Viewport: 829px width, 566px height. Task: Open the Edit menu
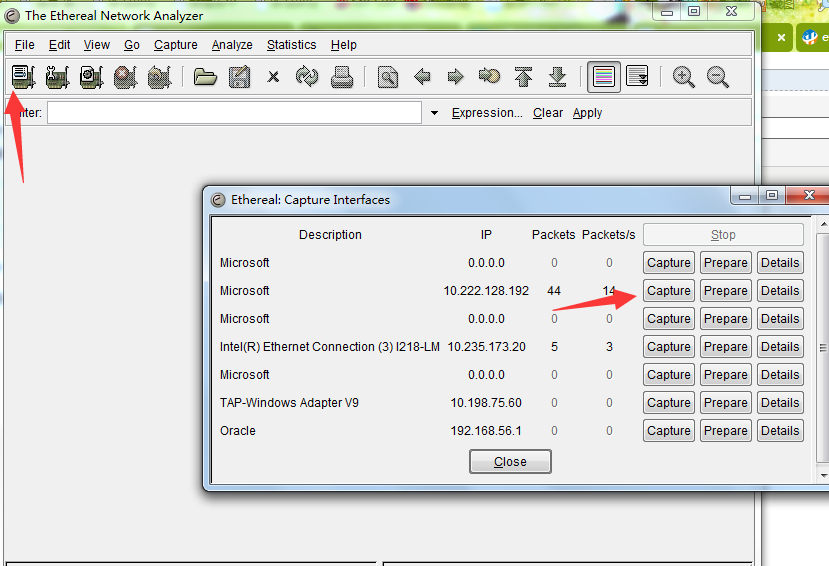59,45
